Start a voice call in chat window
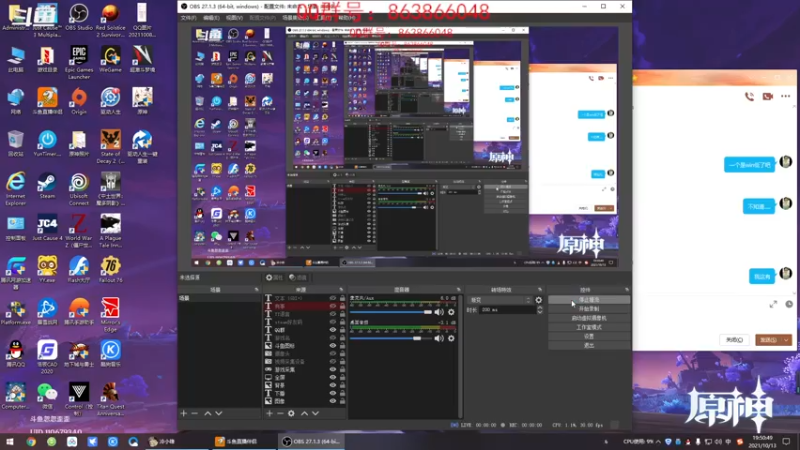 click(x=749, y=96)
